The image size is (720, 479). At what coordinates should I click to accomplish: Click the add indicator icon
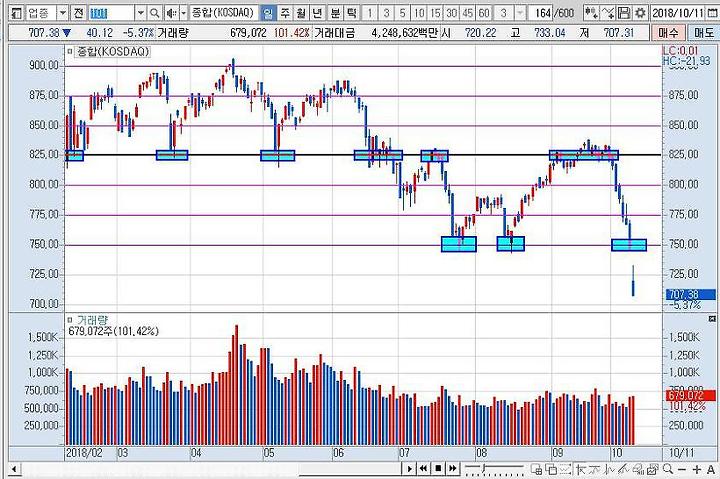pos(591,13)
